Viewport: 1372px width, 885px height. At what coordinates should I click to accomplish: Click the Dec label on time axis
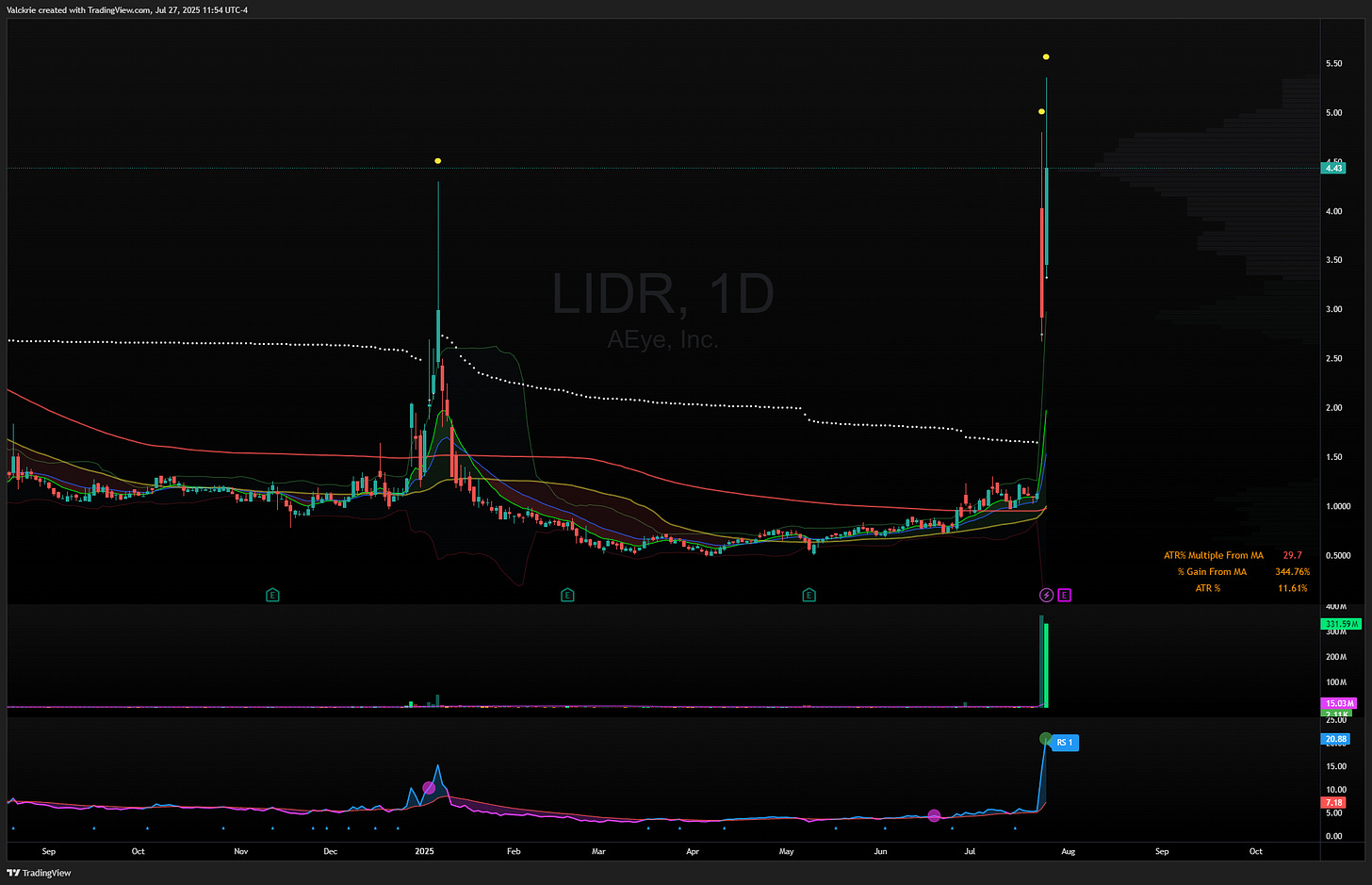tap(330, 851)
